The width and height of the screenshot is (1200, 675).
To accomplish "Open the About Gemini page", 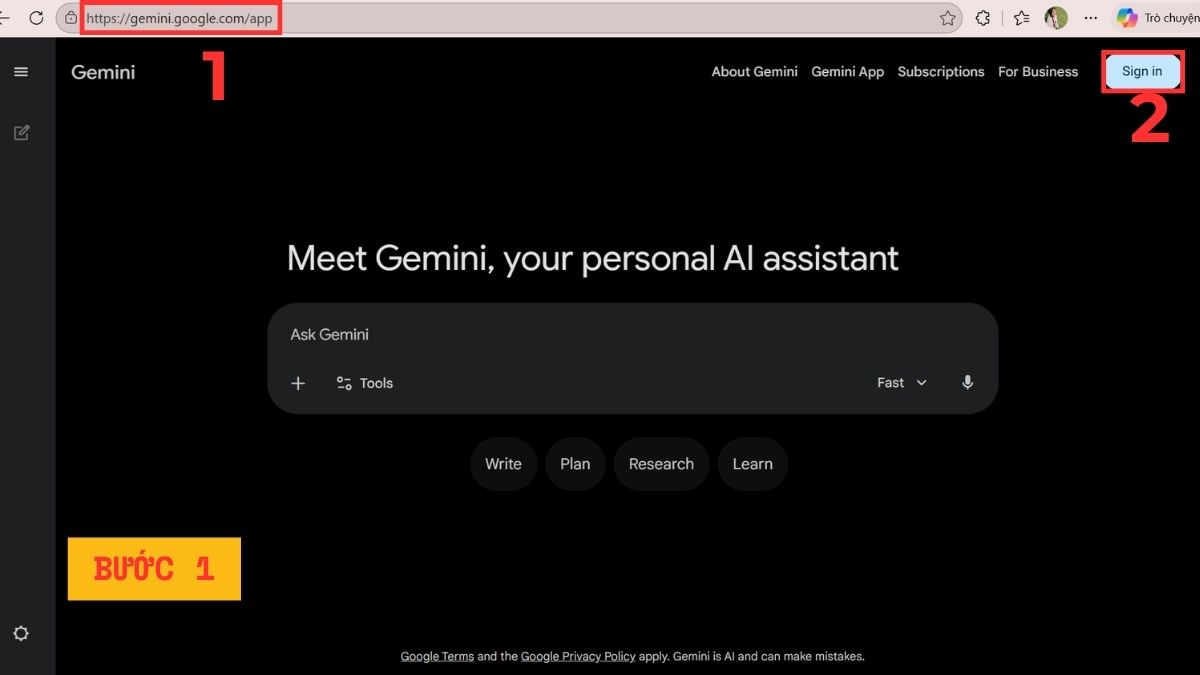I will 755,72.
